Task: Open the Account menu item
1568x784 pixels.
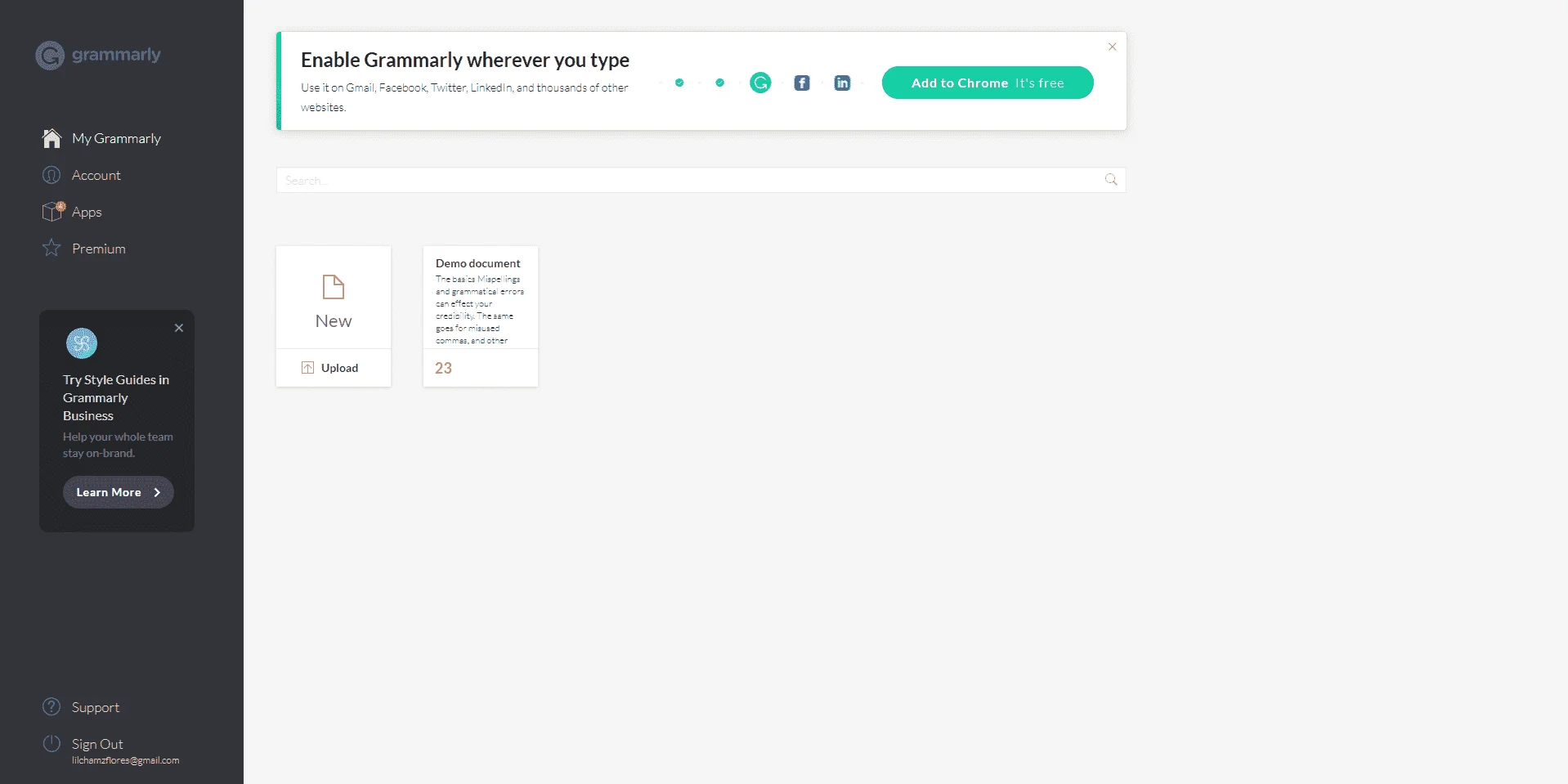Action: point(96,175)
